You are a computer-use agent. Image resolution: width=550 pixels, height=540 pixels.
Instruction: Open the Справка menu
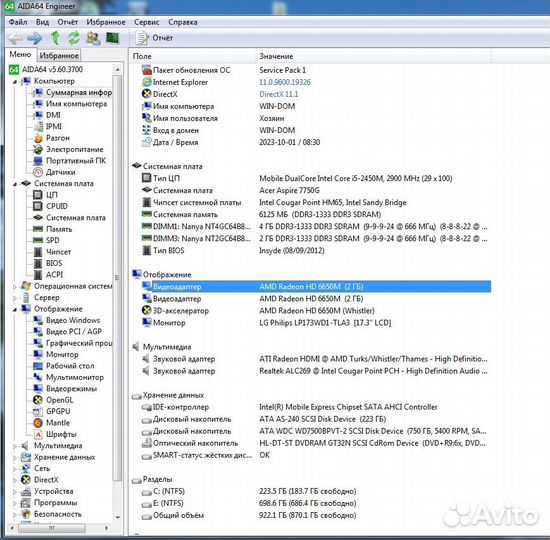pyautogui.click(x=182, y=22)
